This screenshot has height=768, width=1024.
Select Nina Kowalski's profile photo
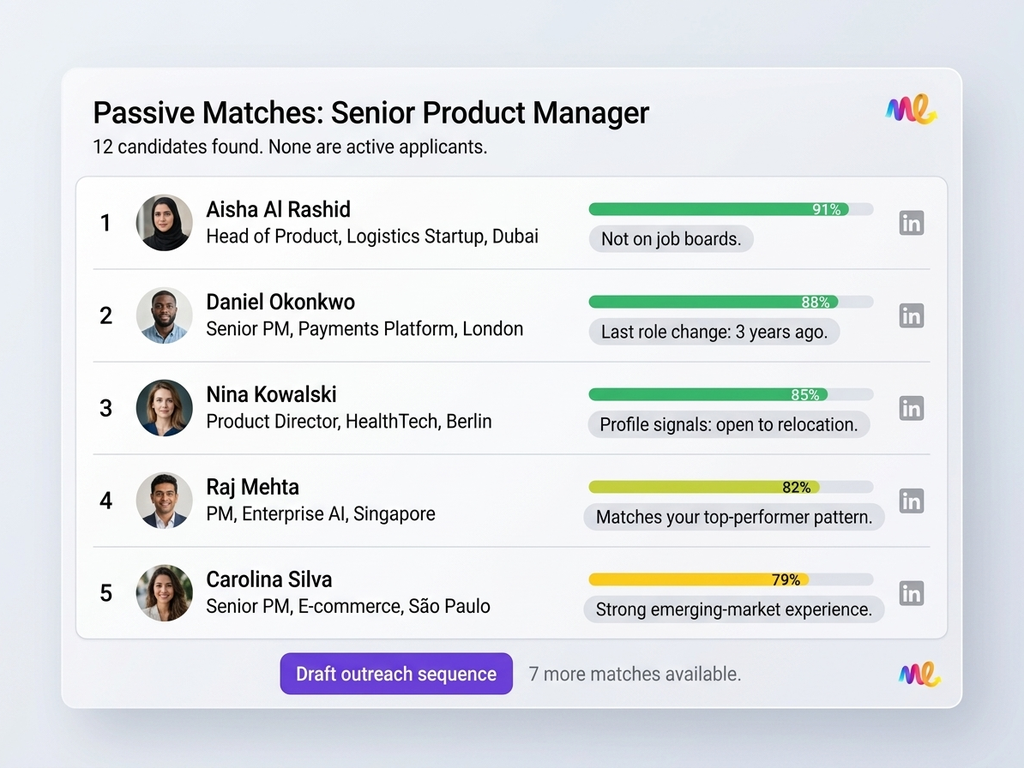coord(164,408)
